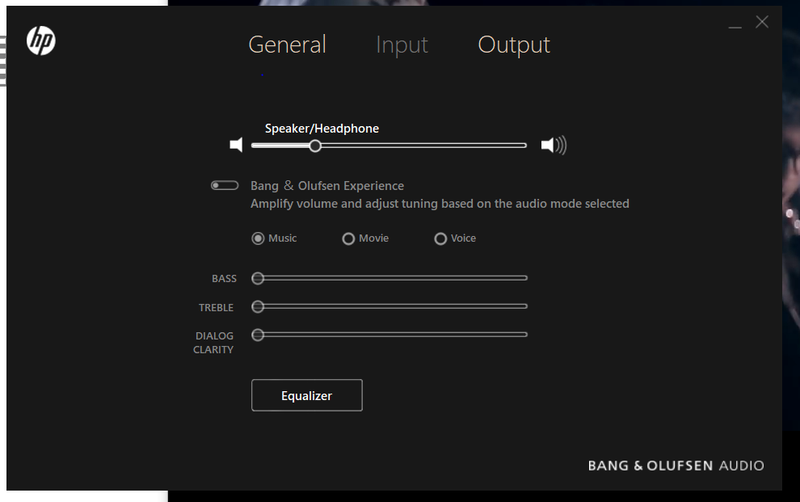Click the Bang & Olufsen Experience label text

327,186
